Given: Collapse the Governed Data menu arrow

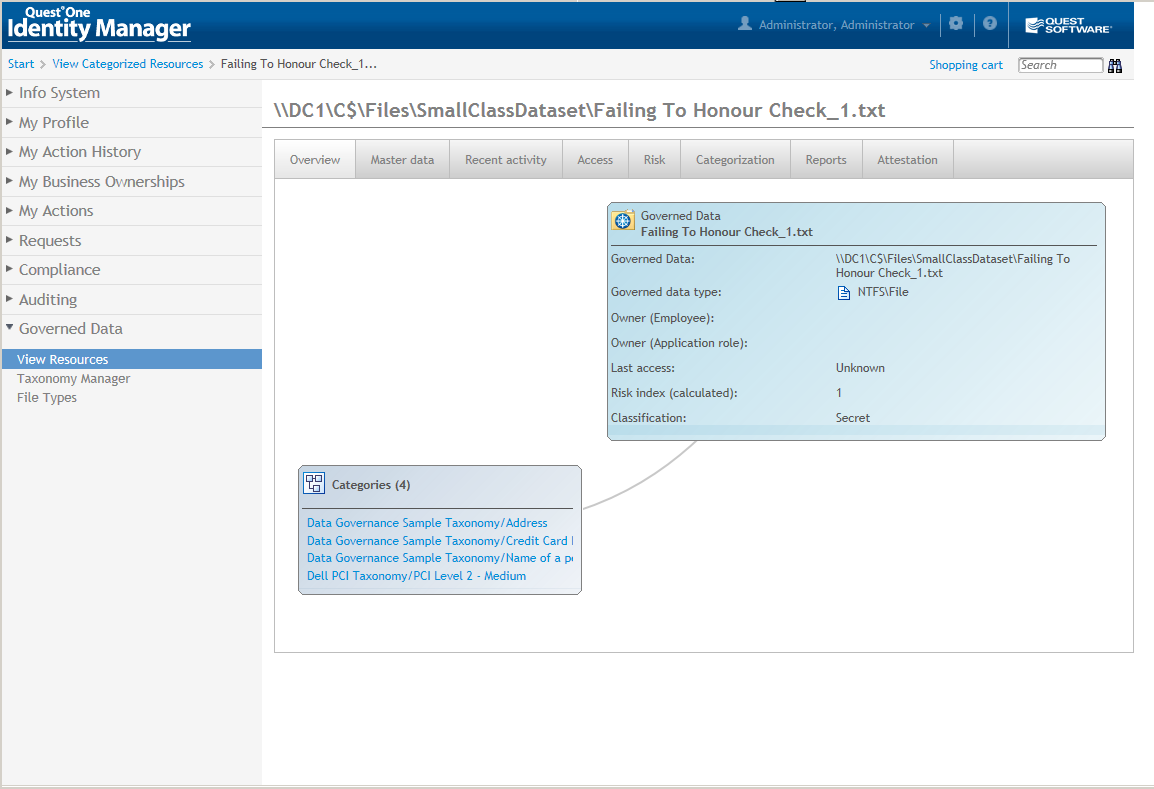Looking at the screenshot, I should (9, 327).
